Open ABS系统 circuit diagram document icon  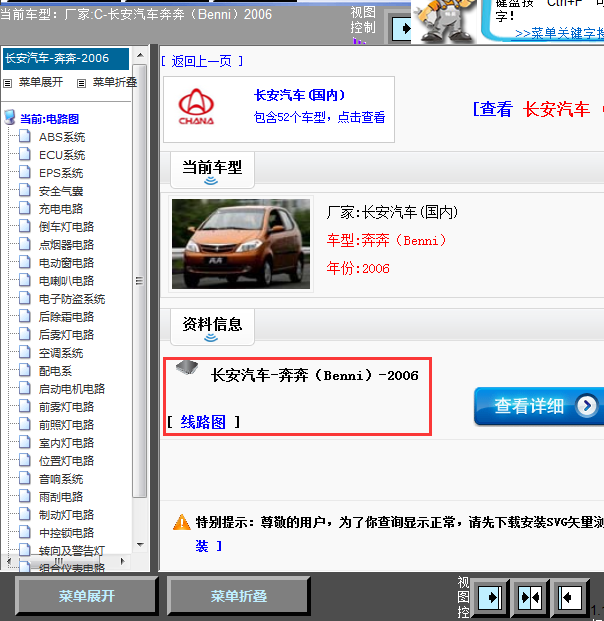25,136
